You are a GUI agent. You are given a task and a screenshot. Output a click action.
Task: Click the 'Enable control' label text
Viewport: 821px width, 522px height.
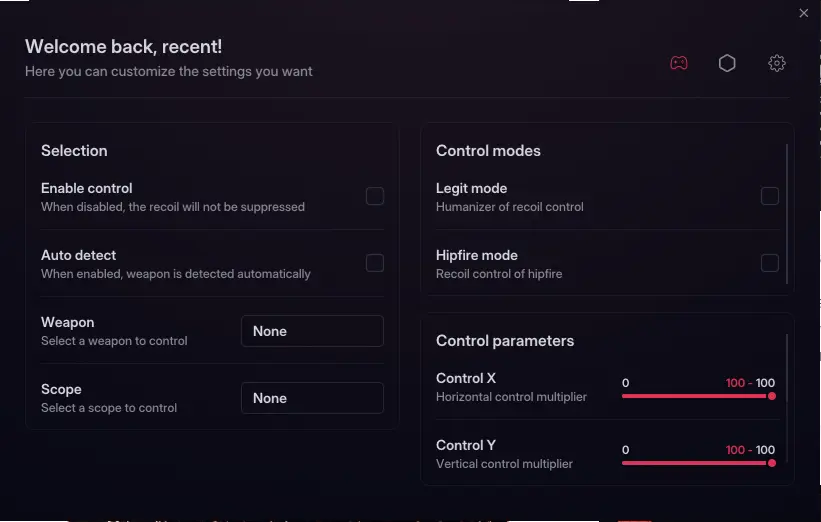click(x=87, y=188)
